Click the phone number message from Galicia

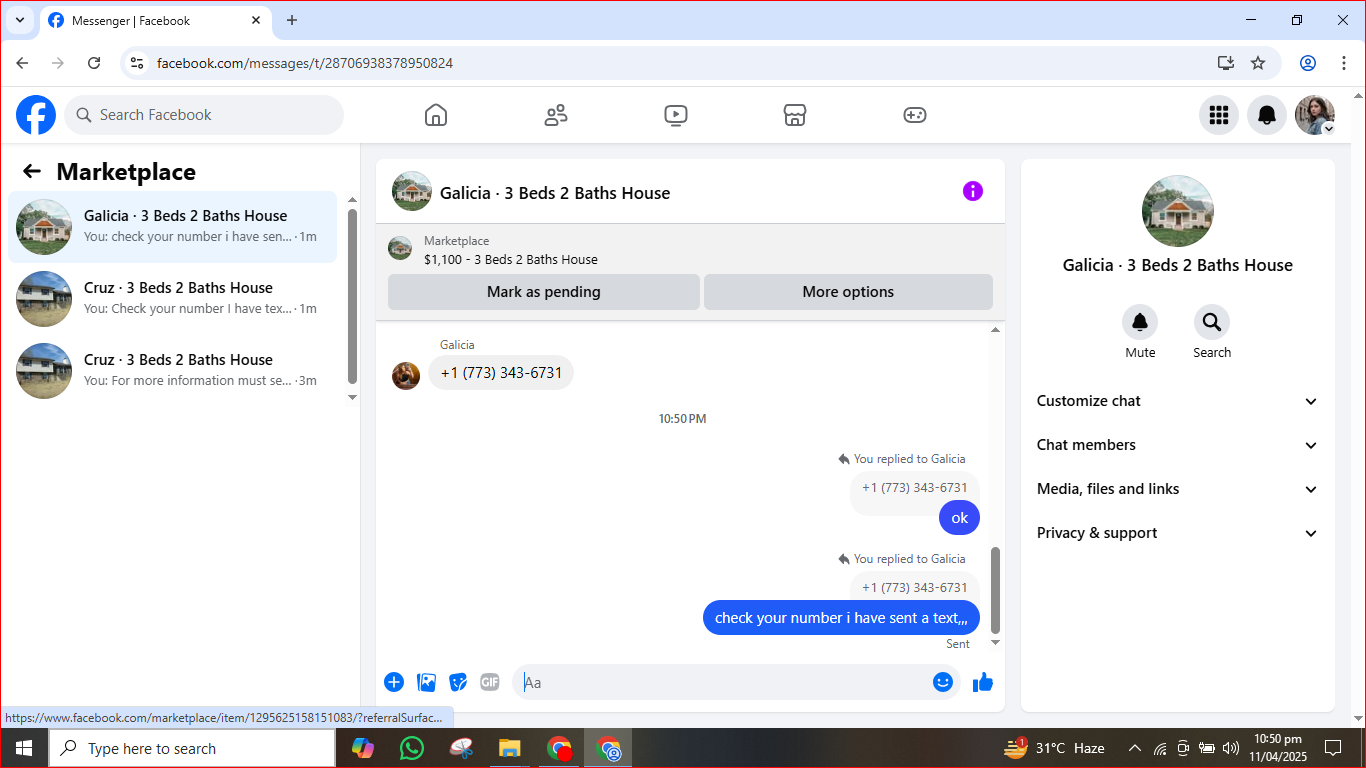[x=501, y=373]
